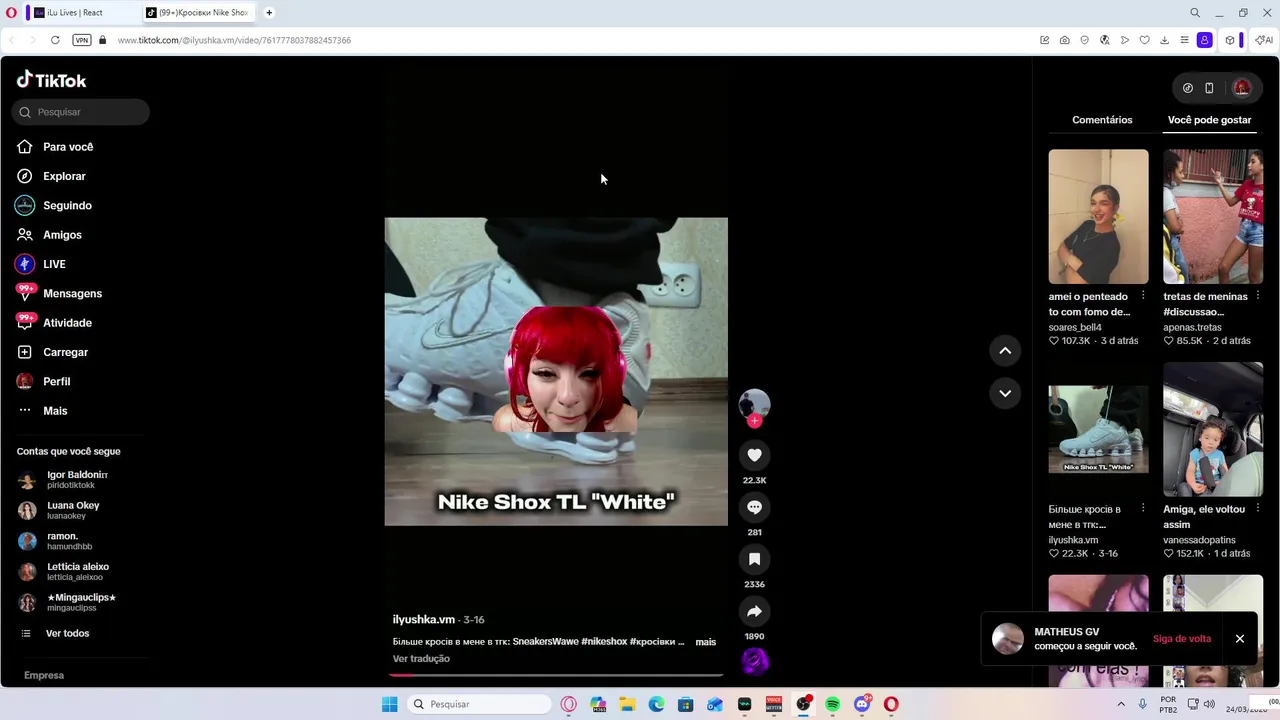Open the system volume speaker icon
Screen dimensions: 1280x720
pos(1209,704)
